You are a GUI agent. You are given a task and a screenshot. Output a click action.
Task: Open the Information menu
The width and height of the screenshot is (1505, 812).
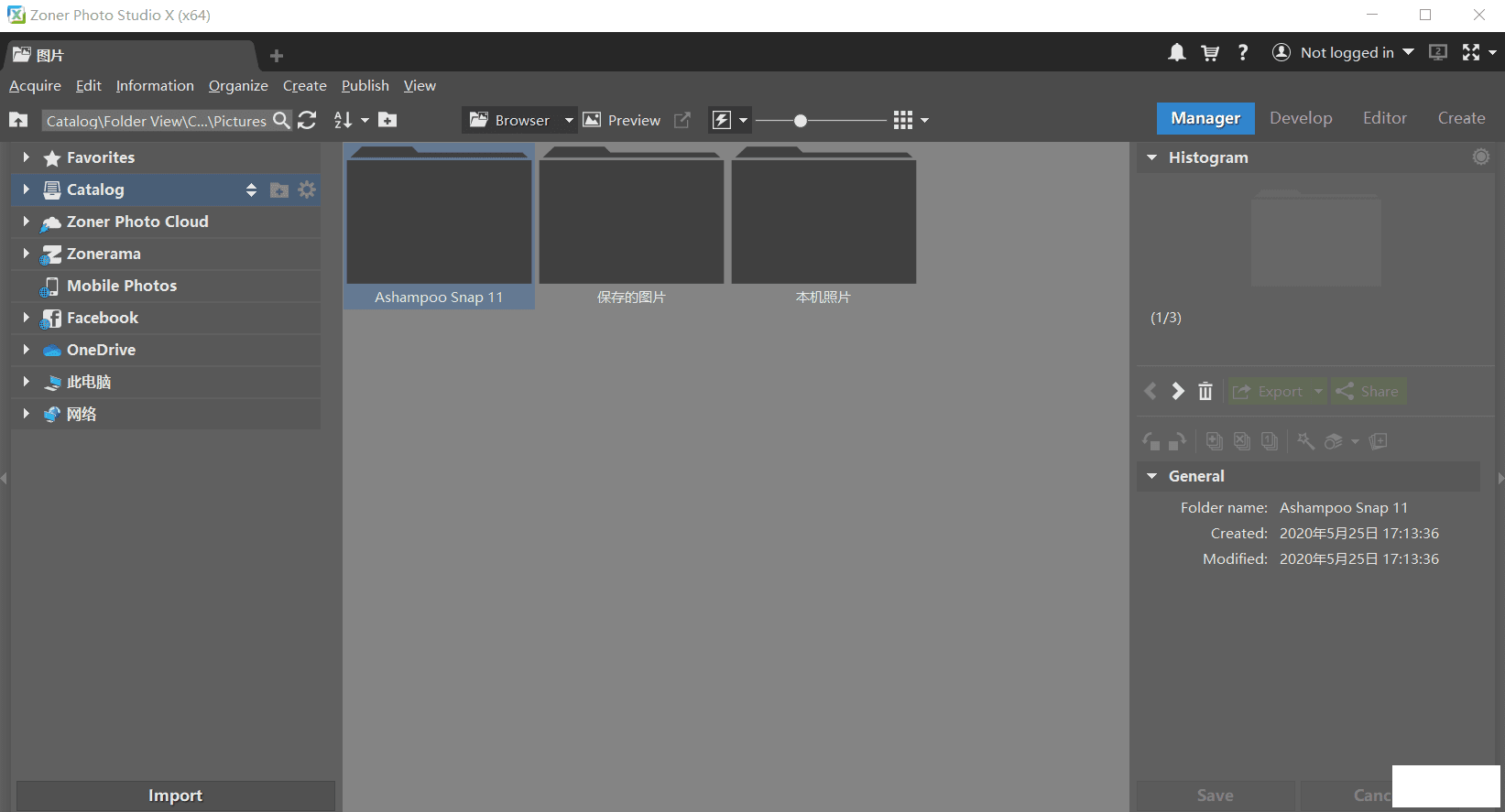(155, 86)
